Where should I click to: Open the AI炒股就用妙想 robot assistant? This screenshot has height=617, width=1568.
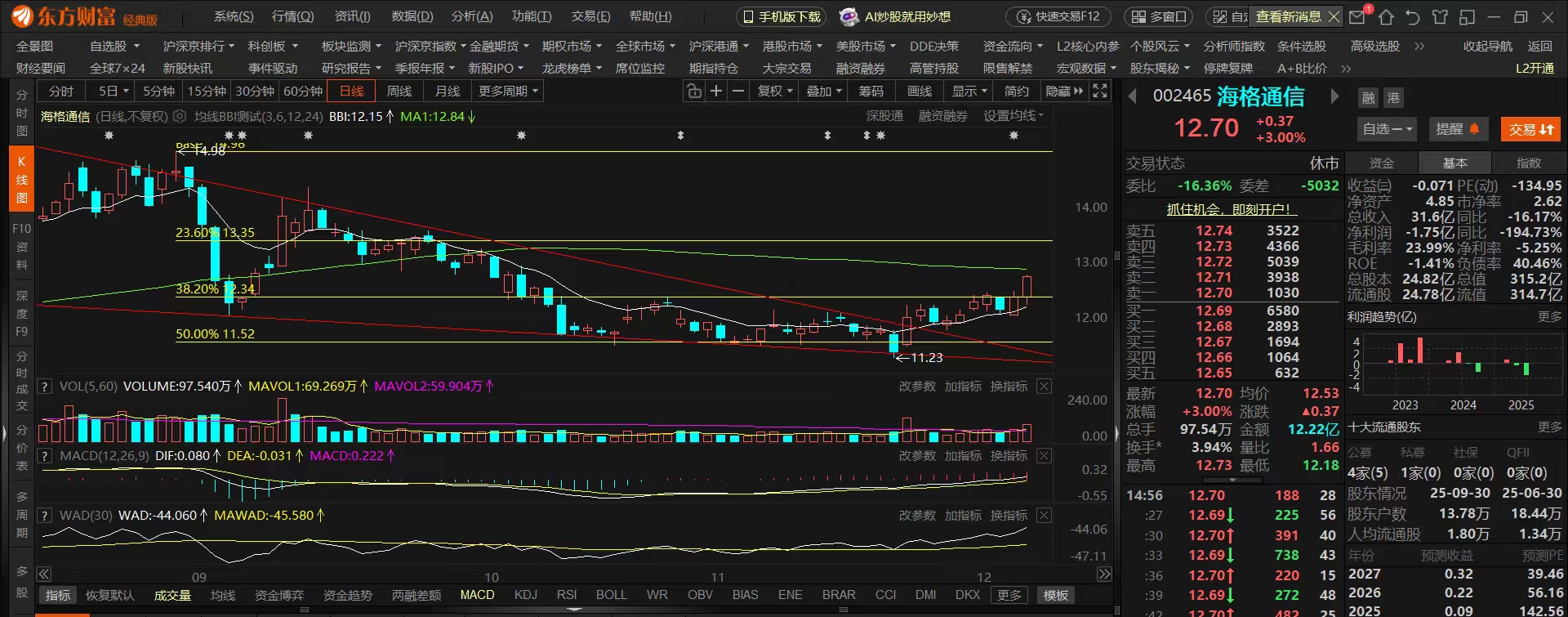coord(896,16)
